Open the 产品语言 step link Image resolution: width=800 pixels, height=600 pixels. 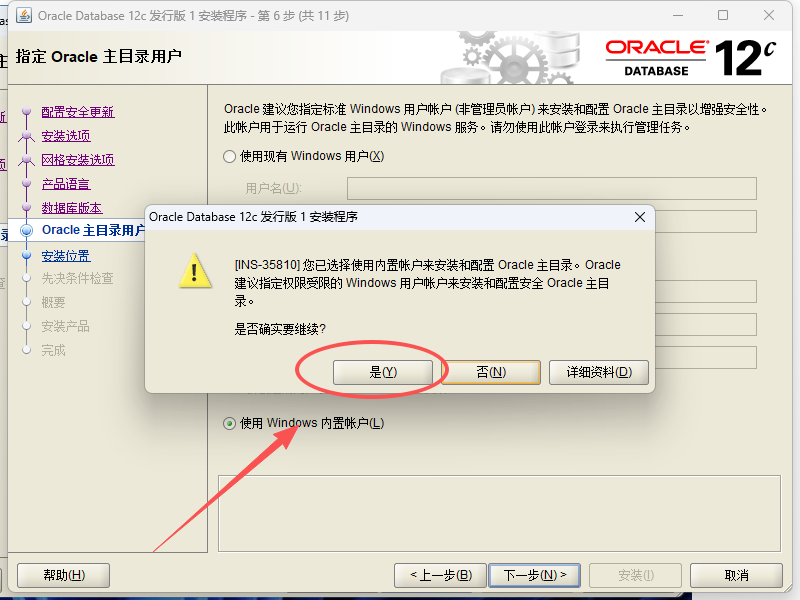[66, 184]
